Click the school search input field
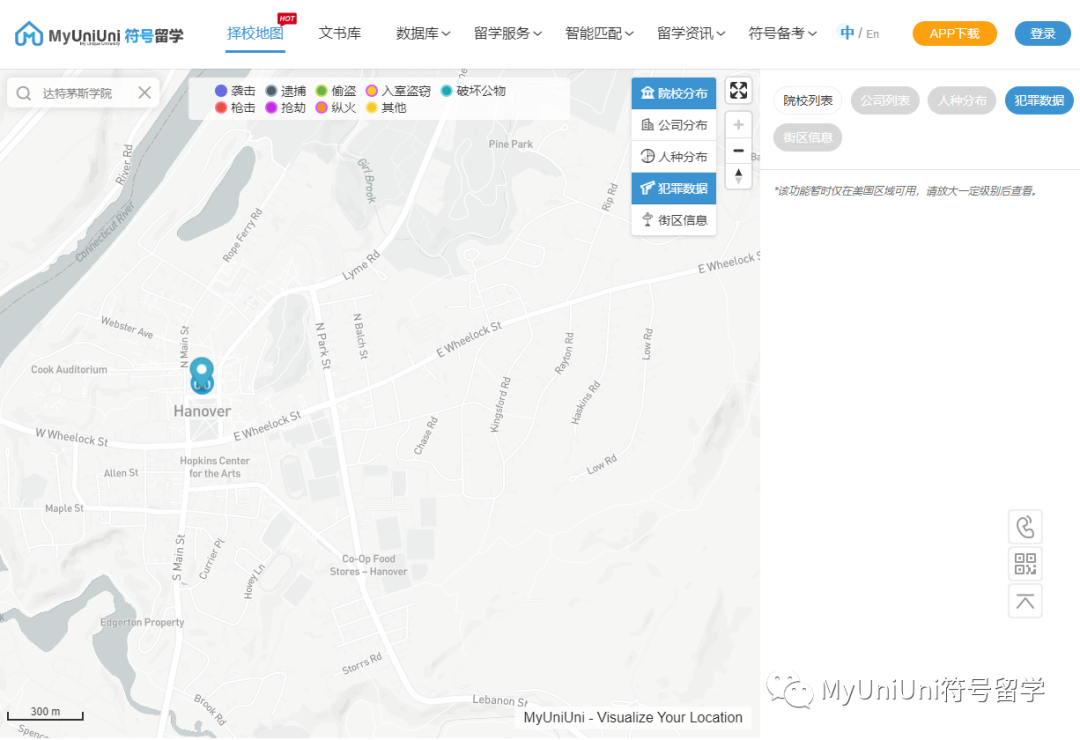 pos(80,92)
